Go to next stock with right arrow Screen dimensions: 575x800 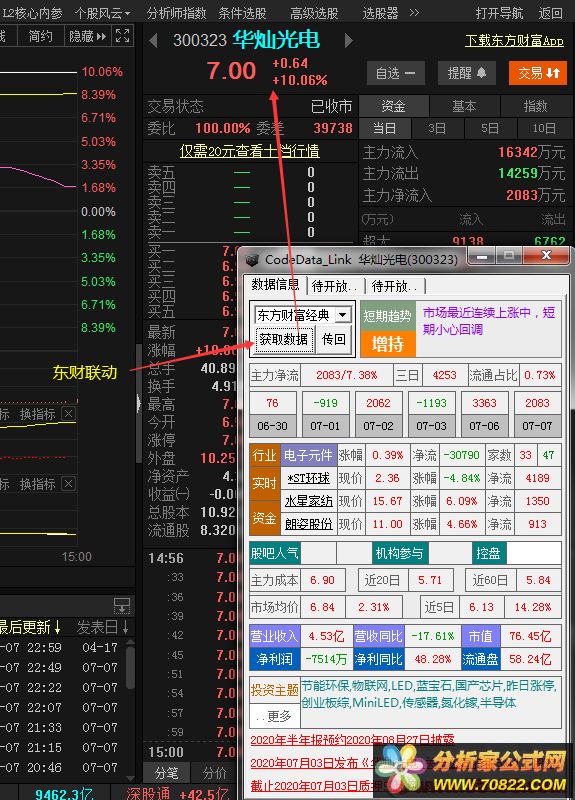point(349,40)
